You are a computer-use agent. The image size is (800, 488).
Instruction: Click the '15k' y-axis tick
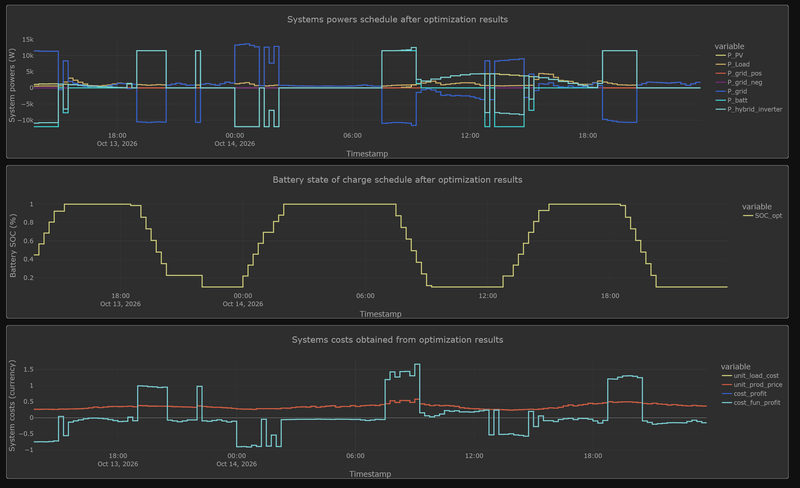[28, 39]
